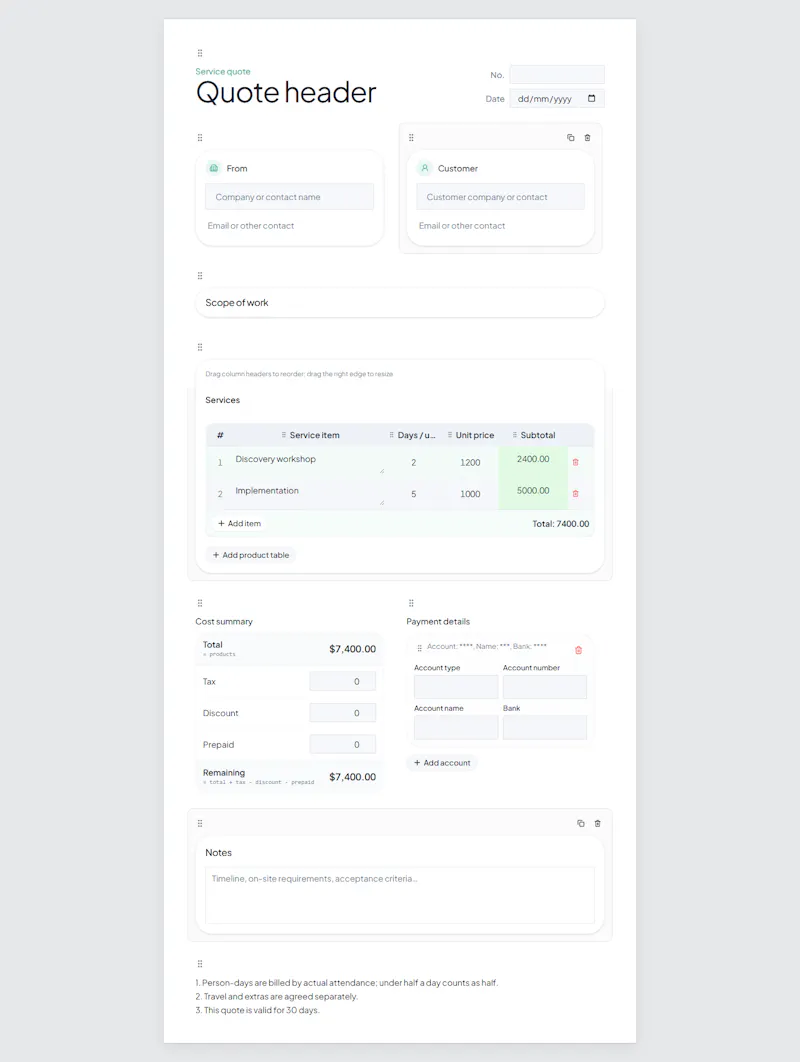Click the Account number field
Image resolution: width=800 pixels, height=1062 pixels.
(x=545, y=687)
